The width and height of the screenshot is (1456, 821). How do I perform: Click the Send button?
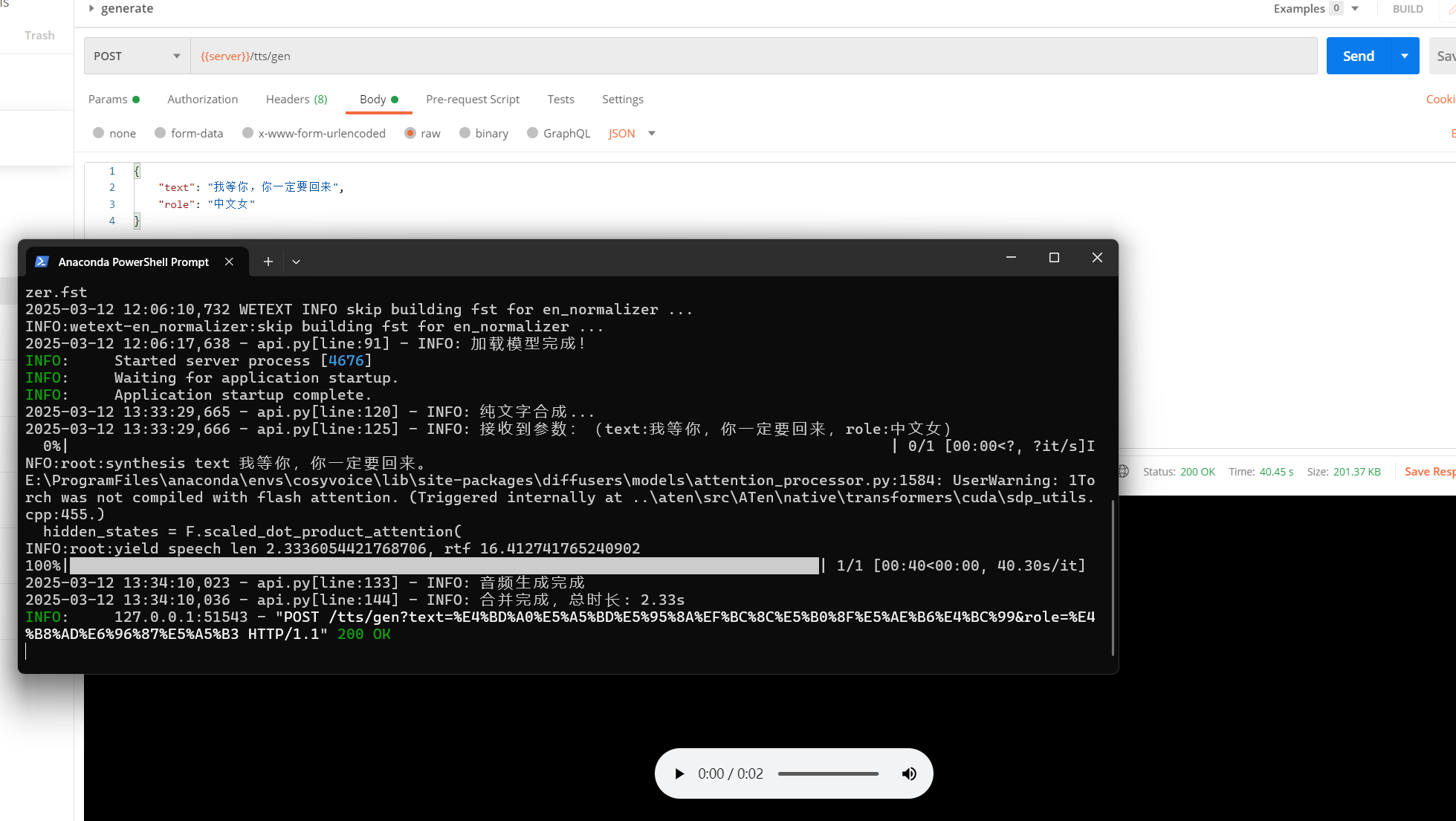pos(1358,56)
